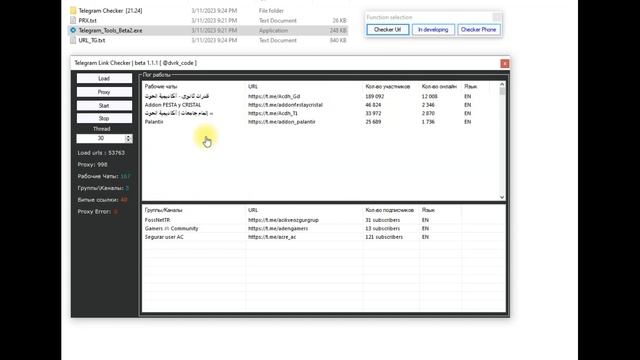Click URL header in working chats table

pyautogui.click(x=253, y=87)
